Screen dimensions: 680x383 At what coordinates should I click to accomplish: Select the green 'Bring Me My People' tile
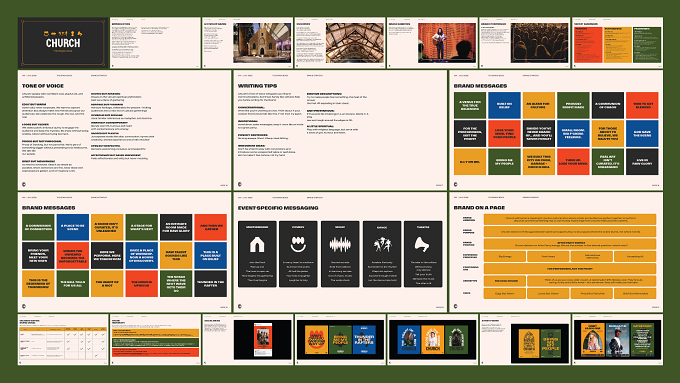[504, 161]
